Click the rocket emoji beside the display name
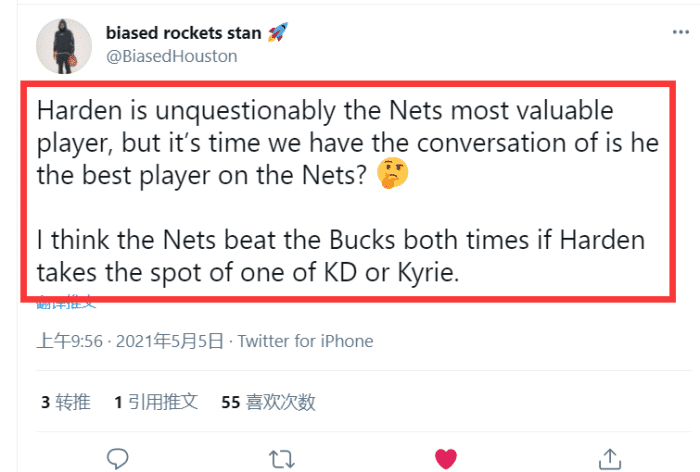This screenshot has width=700, height=472. point(279,32)
